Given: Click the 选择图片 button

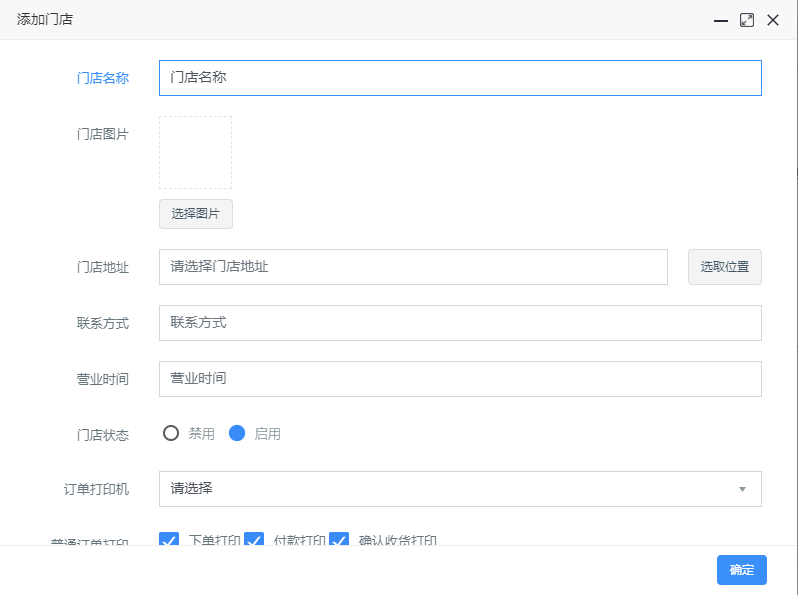Looking at the screenshot, I should coord(196,213).
